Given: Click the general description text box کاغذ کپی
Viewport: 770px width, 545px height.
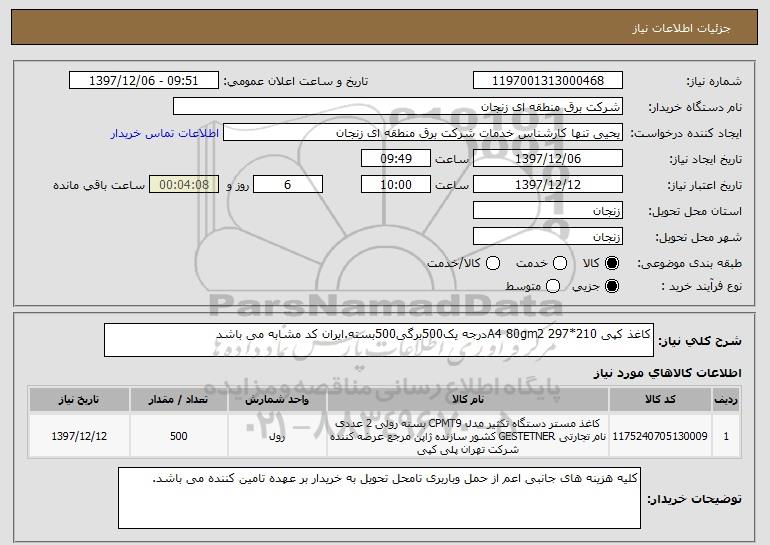Looking at the screenshot, I should point(379,340).
